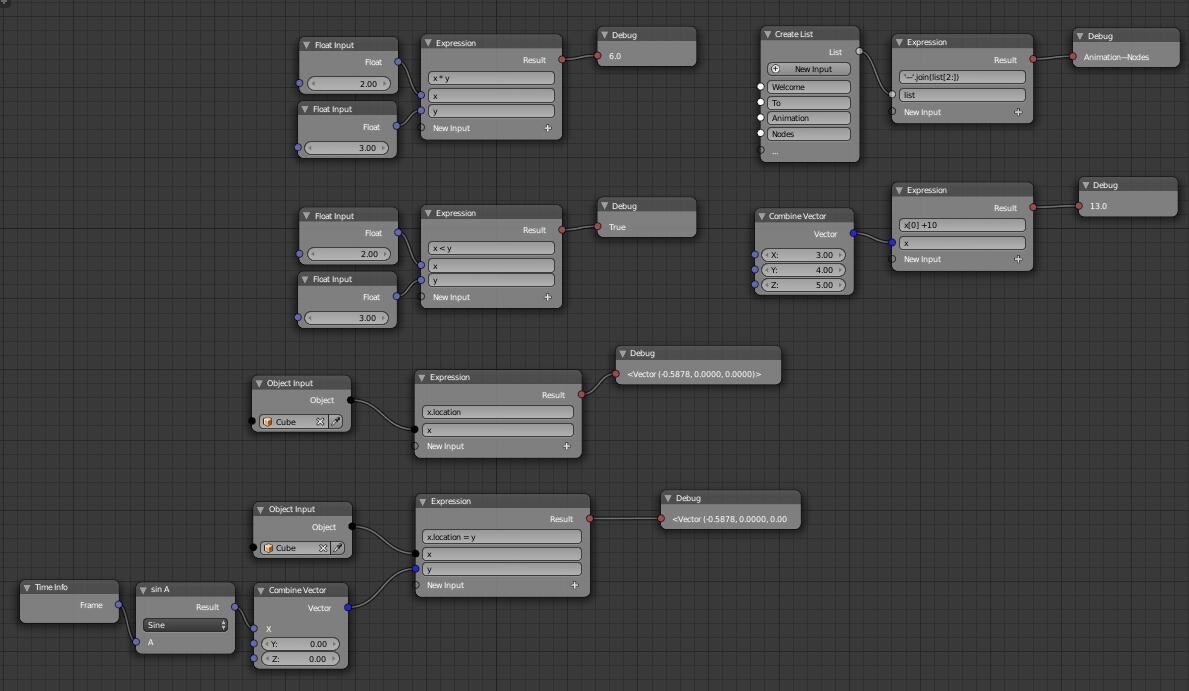
Task: Click the Welcome text field in Create List
Action: coord(808,87)
